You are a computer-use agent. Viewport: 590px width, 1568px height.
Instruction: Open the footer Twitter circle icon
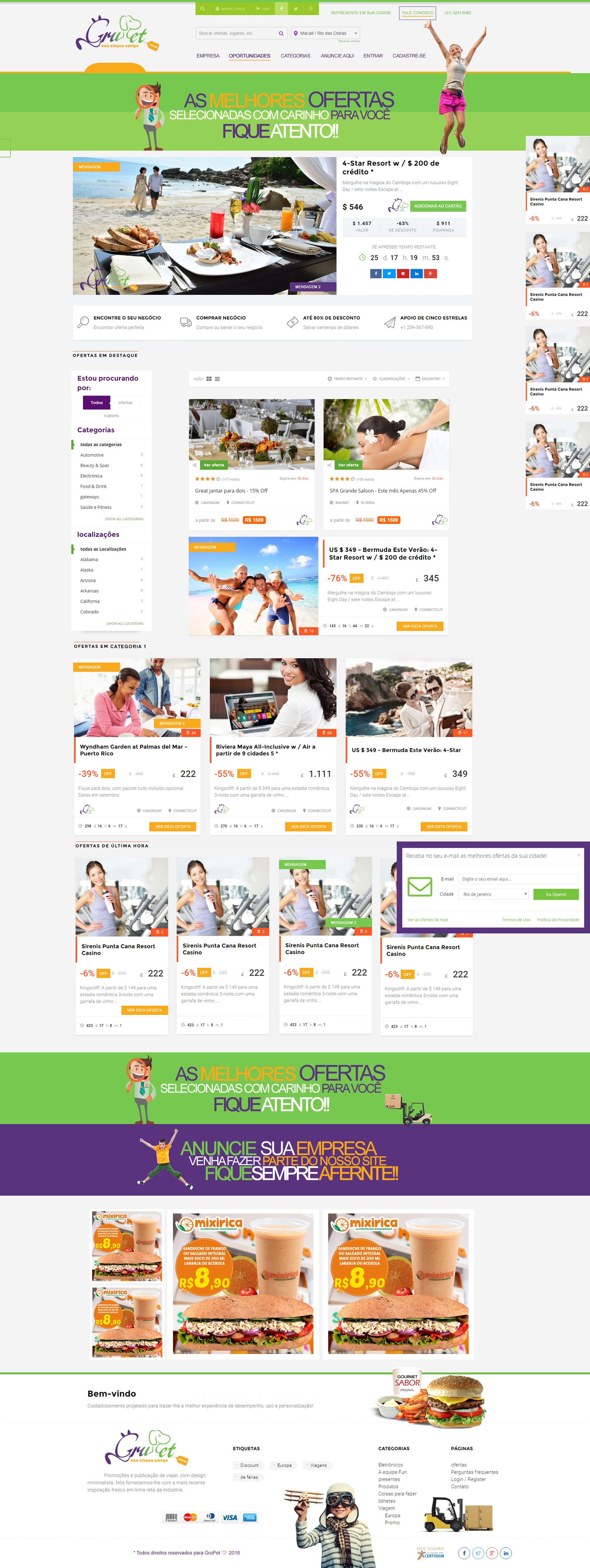tap(478, 1553)
